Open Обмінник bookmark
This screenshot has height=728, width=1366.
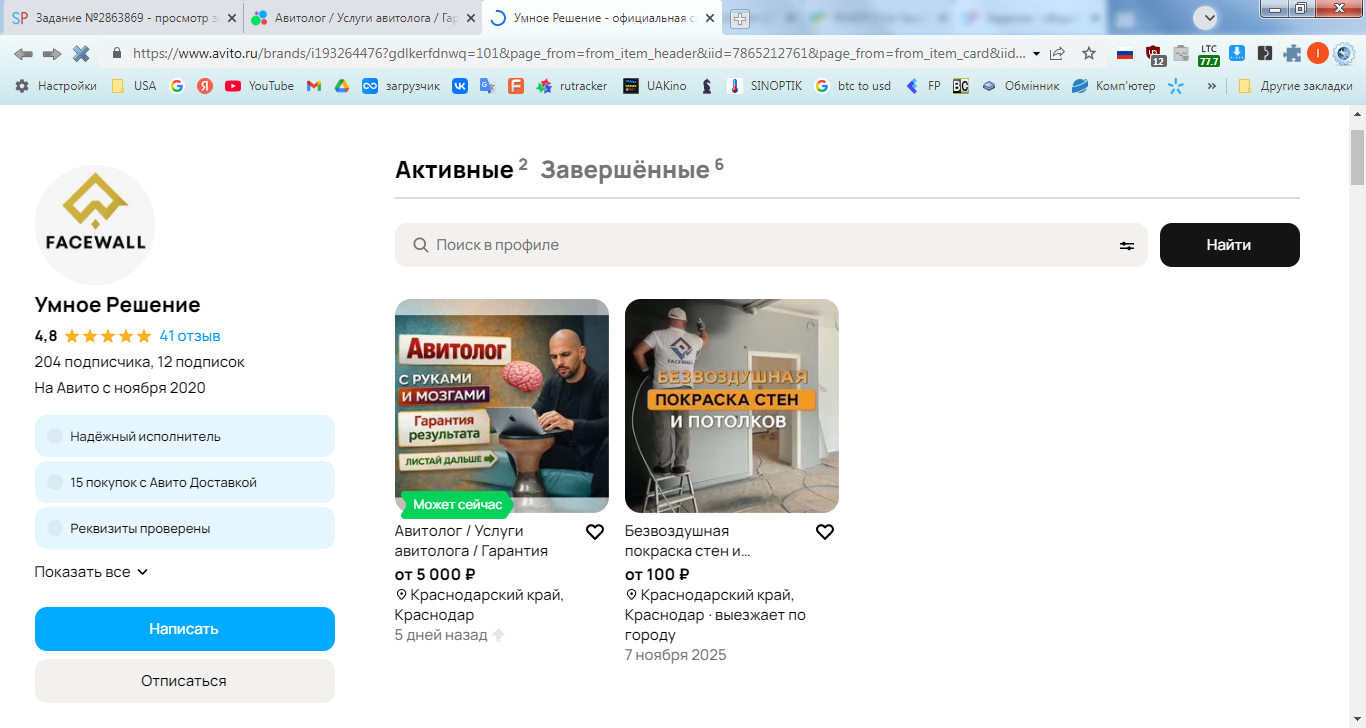point(1021,86)
